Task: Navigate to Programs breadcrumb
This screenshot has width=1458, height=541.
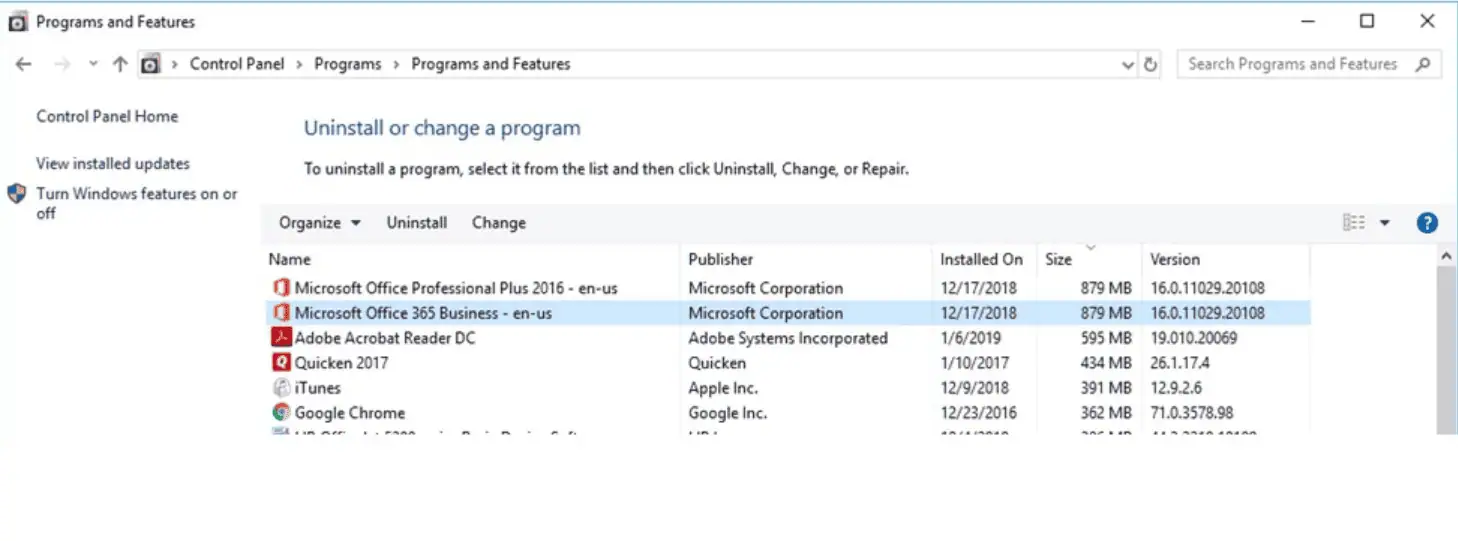Action: 348,64
